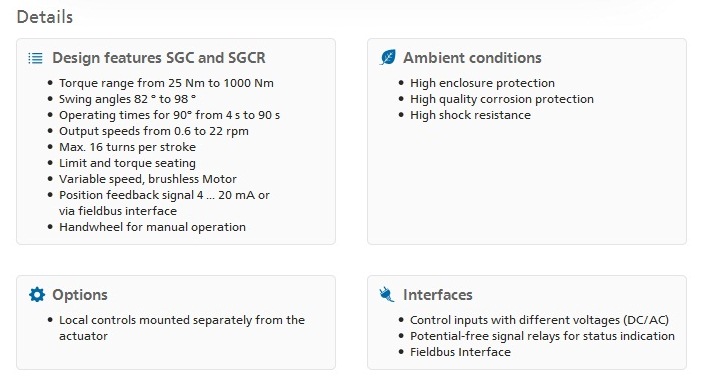
Task: Click the Max. 16 turns per stroke item
Action: pyautogui.click(x=127, y=147)
